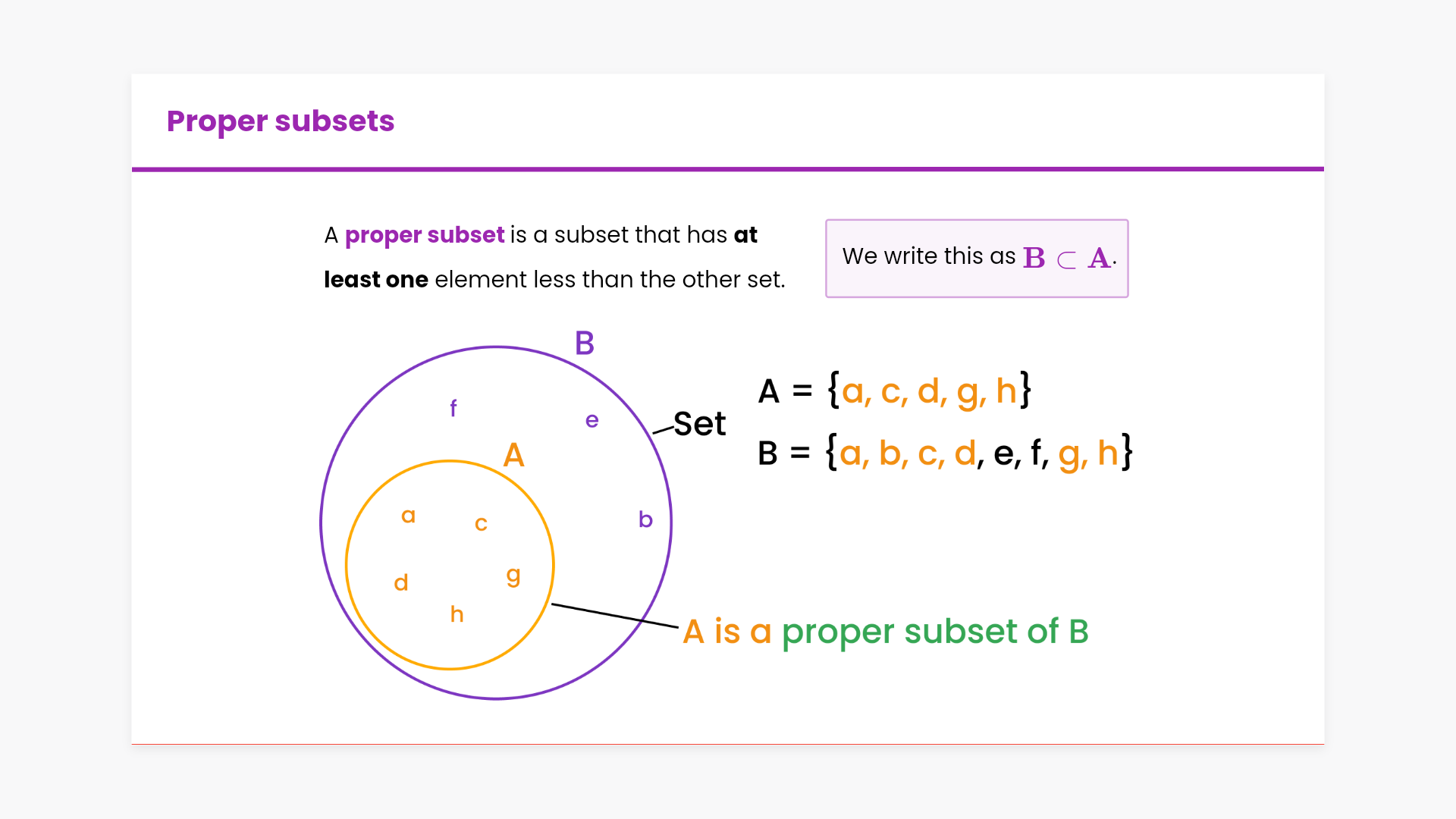
Task: Select element d inside the orange circle
Action: click(x=401, y=582)
